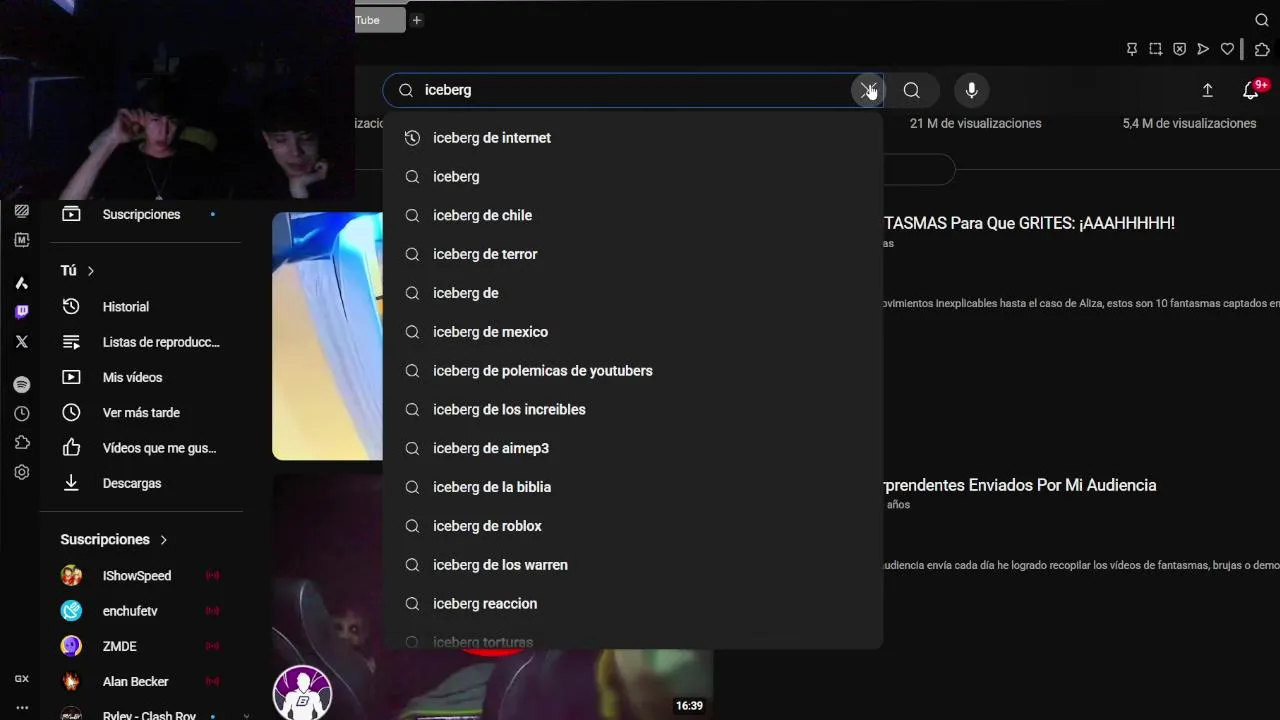This screenshot has width=1280, height=720.
Task: Open the Aria AI icon in the sidebar
Action: 22,283
